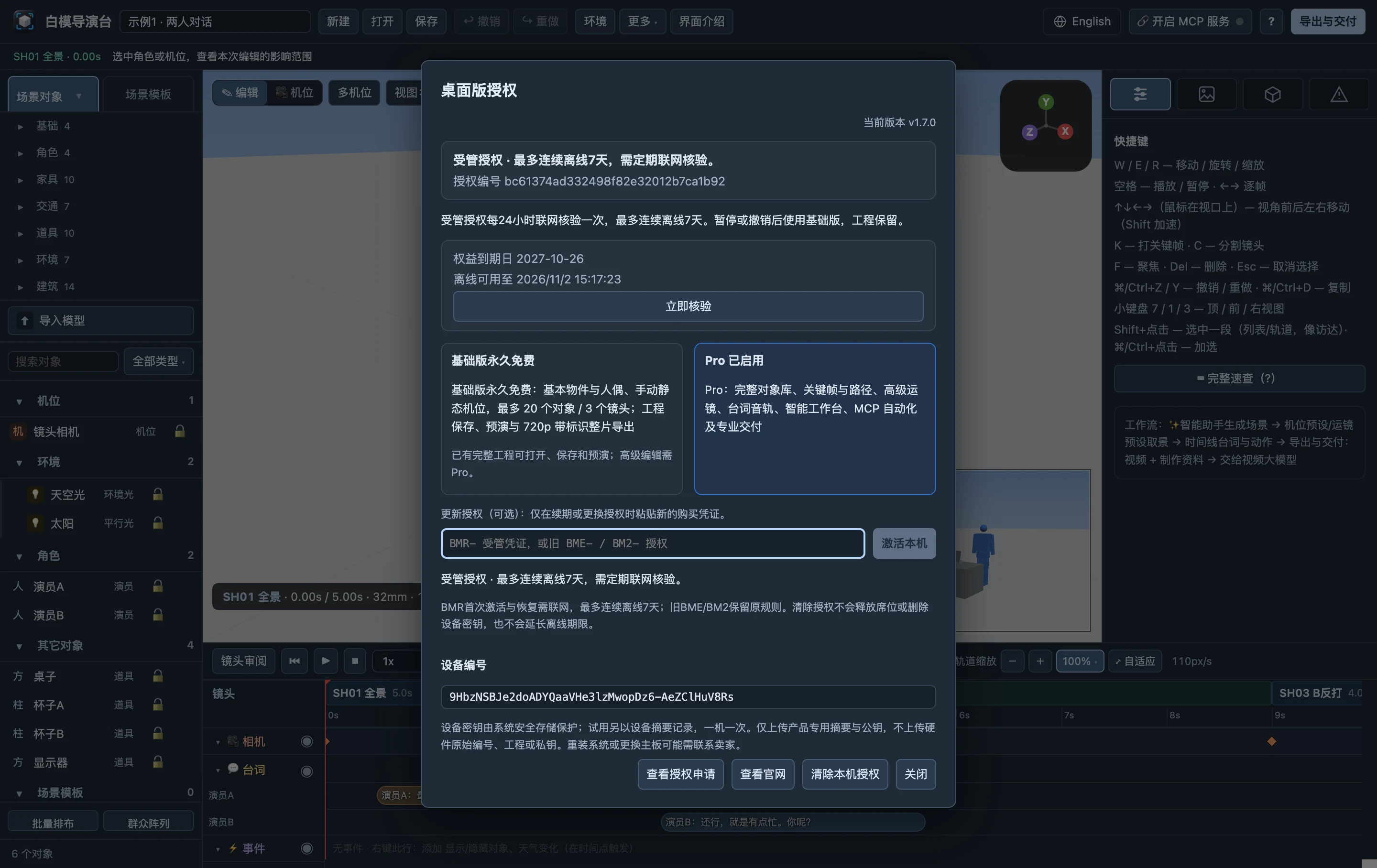Click 立即核验 button in license dialog
Image resolution: width=1377 pixels, height=868 pixels.
click(x=688, y=306)
